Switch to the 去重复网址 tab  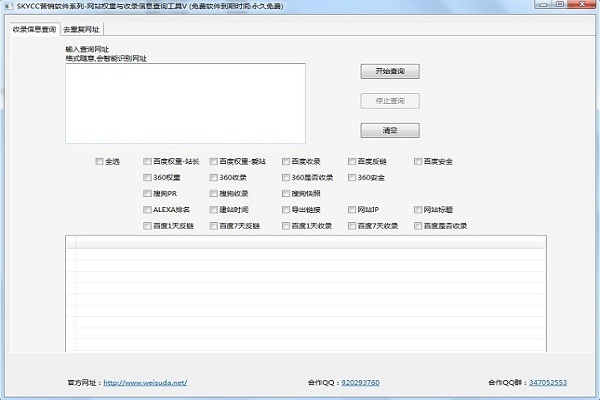click(x=81, y=29)
